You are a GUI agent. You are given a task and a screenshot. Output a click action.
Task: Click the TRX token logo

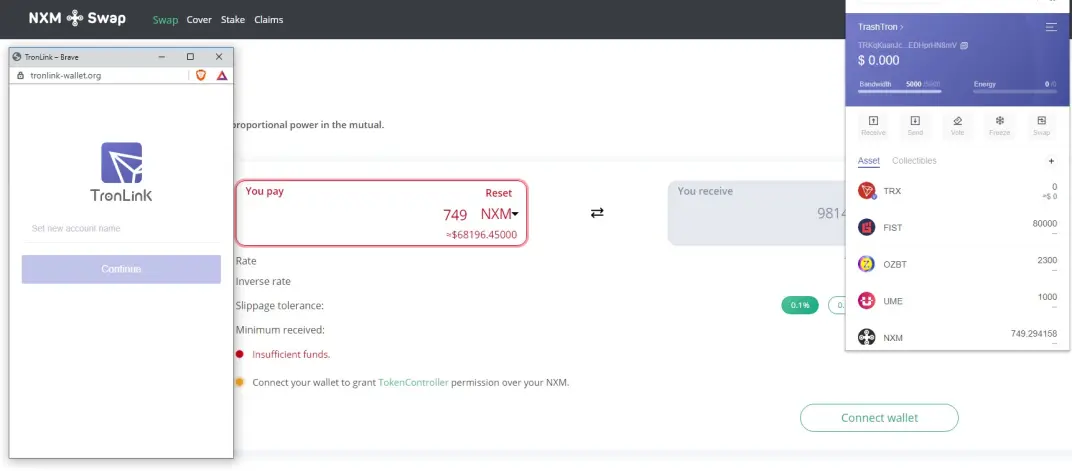tap(867, 191)
